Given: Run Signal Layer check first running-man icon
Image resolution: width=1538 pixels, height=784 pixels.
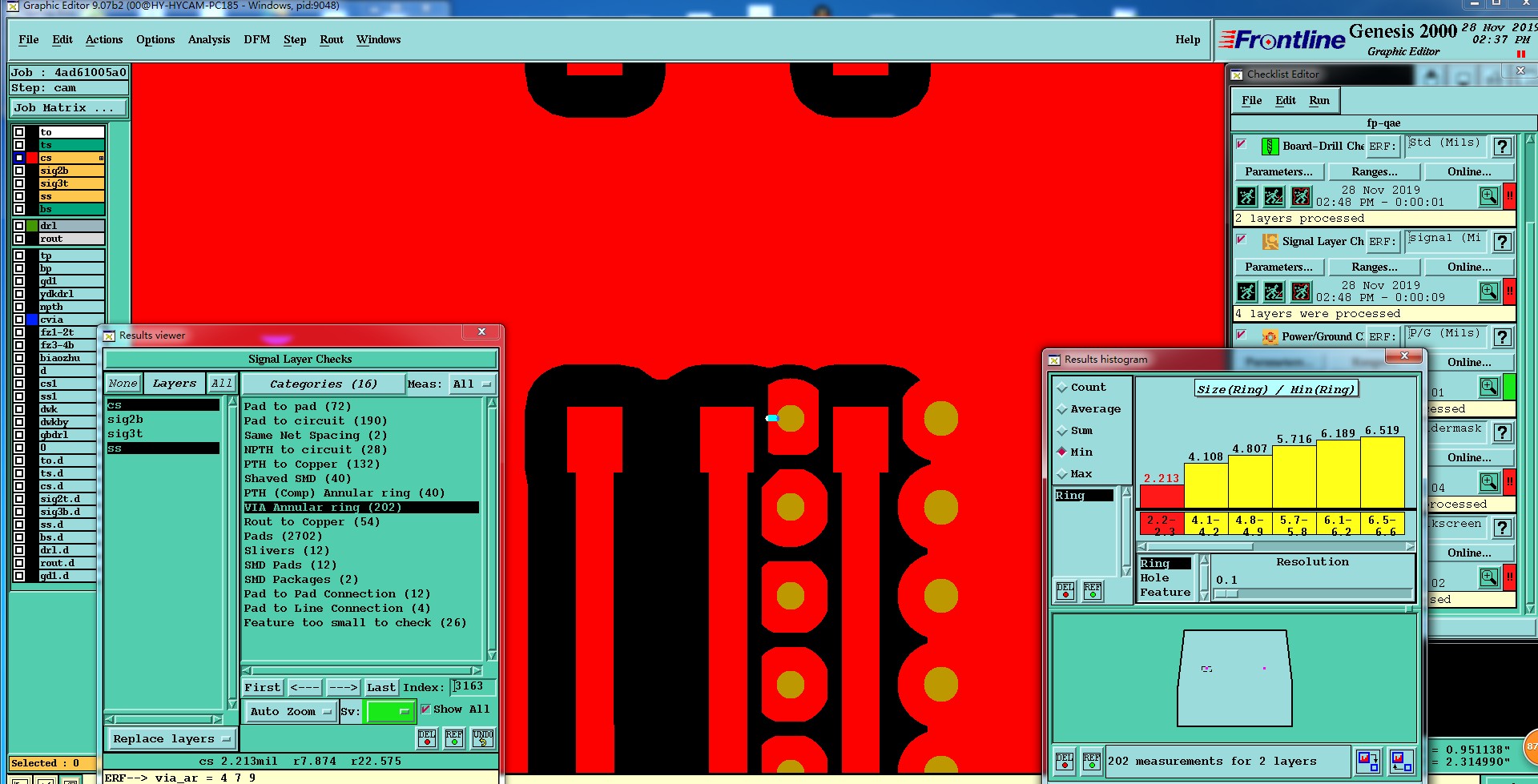Looking at the screenshot, I should pyautogui.click(x=1246, y=291).
